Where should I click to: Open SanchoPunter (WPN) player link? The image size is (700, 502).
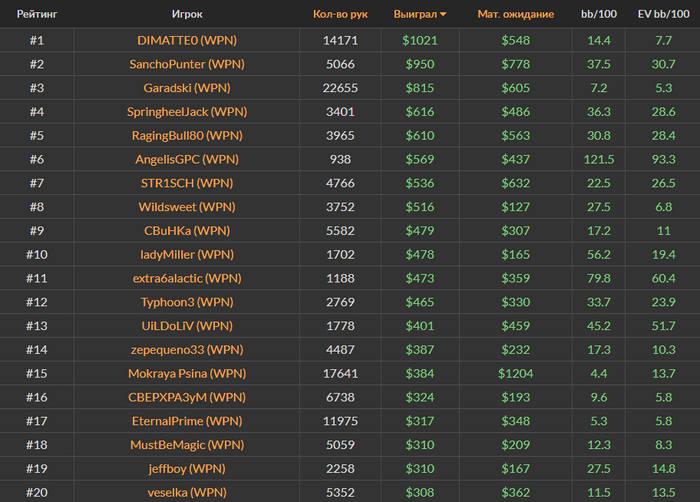tap(186, 64)
